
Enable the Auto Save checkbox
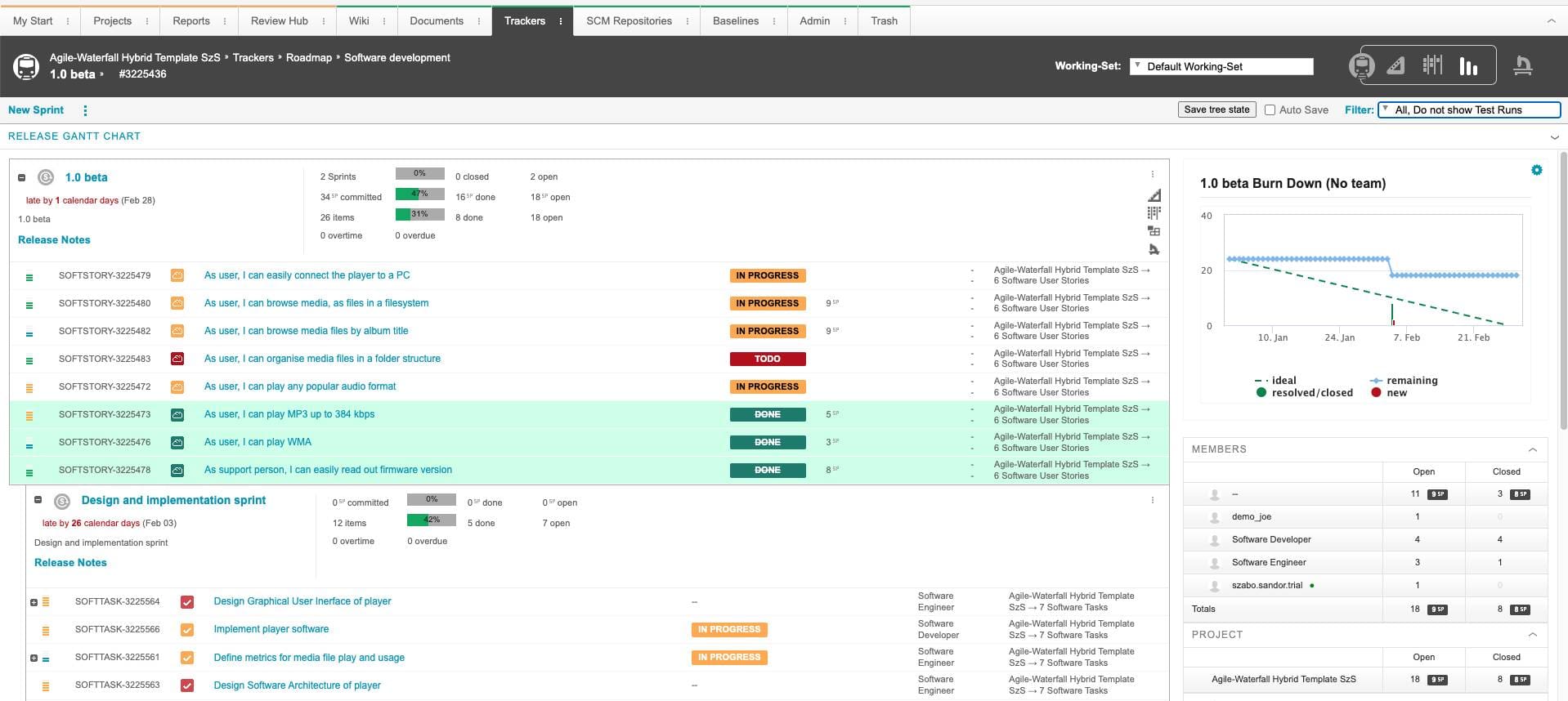pos(1270,109)
